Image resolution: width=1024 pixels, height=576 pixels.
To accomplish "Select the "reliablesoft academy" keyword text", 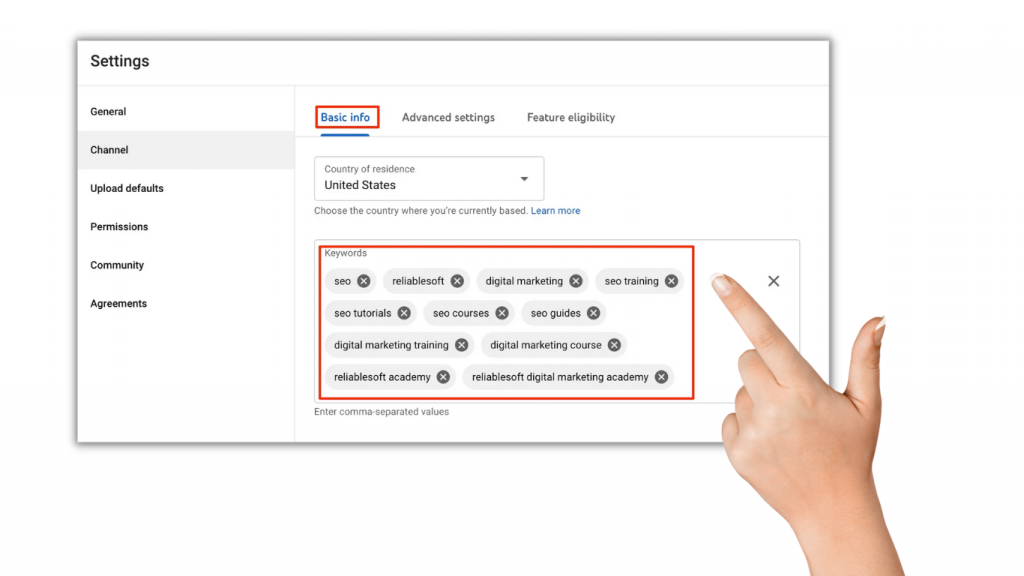I will pos(382,377).
